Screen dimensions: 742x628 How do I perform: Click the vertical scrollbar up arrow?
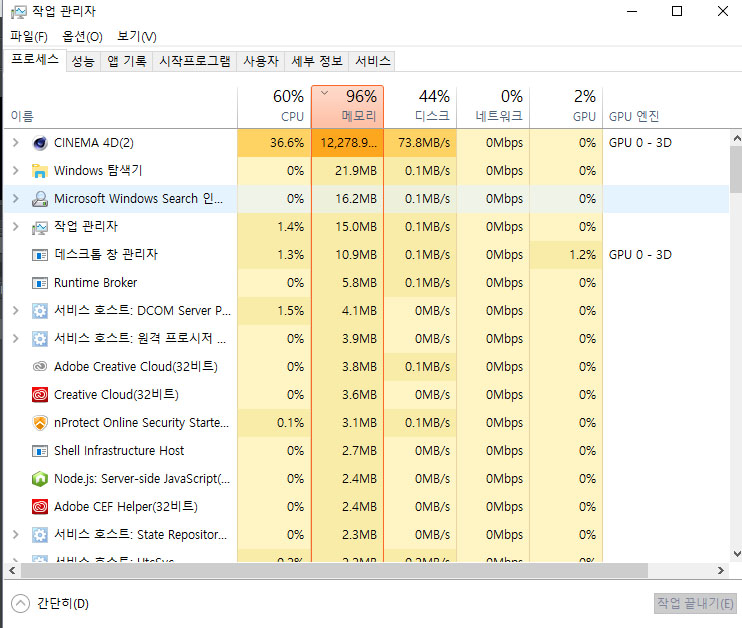pyautogui.click(x=736, y=139)
